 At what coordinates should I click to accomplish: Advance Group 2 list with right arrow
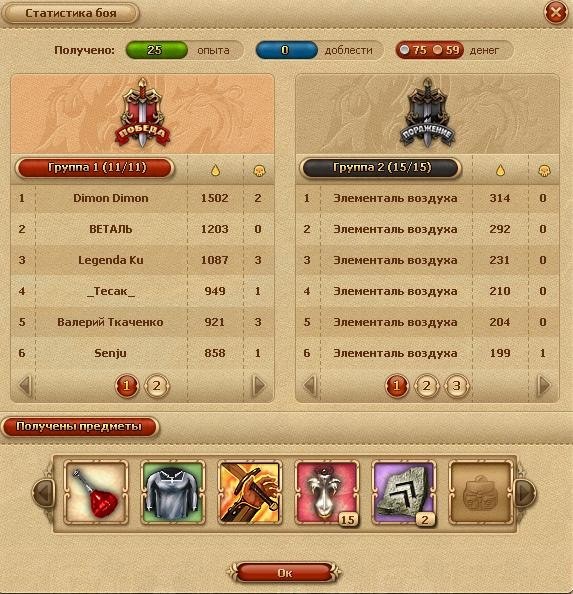pos(544,386)
